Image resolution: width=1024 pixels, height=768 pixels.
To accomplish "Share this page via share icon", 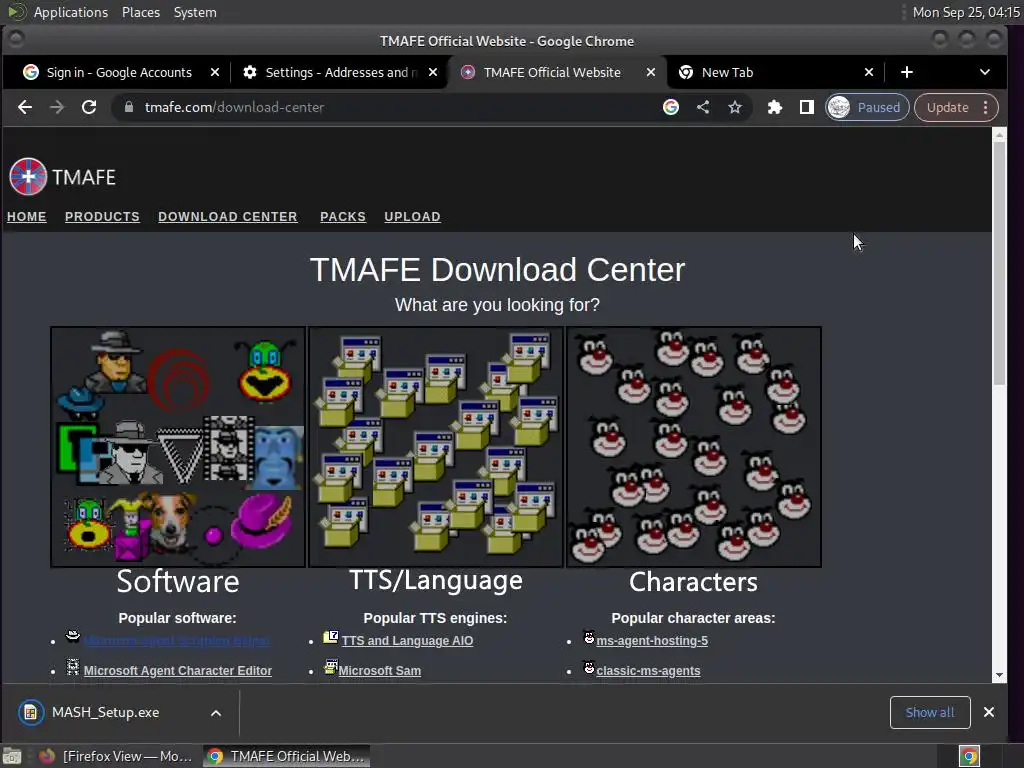I will [x=703, y=107].
